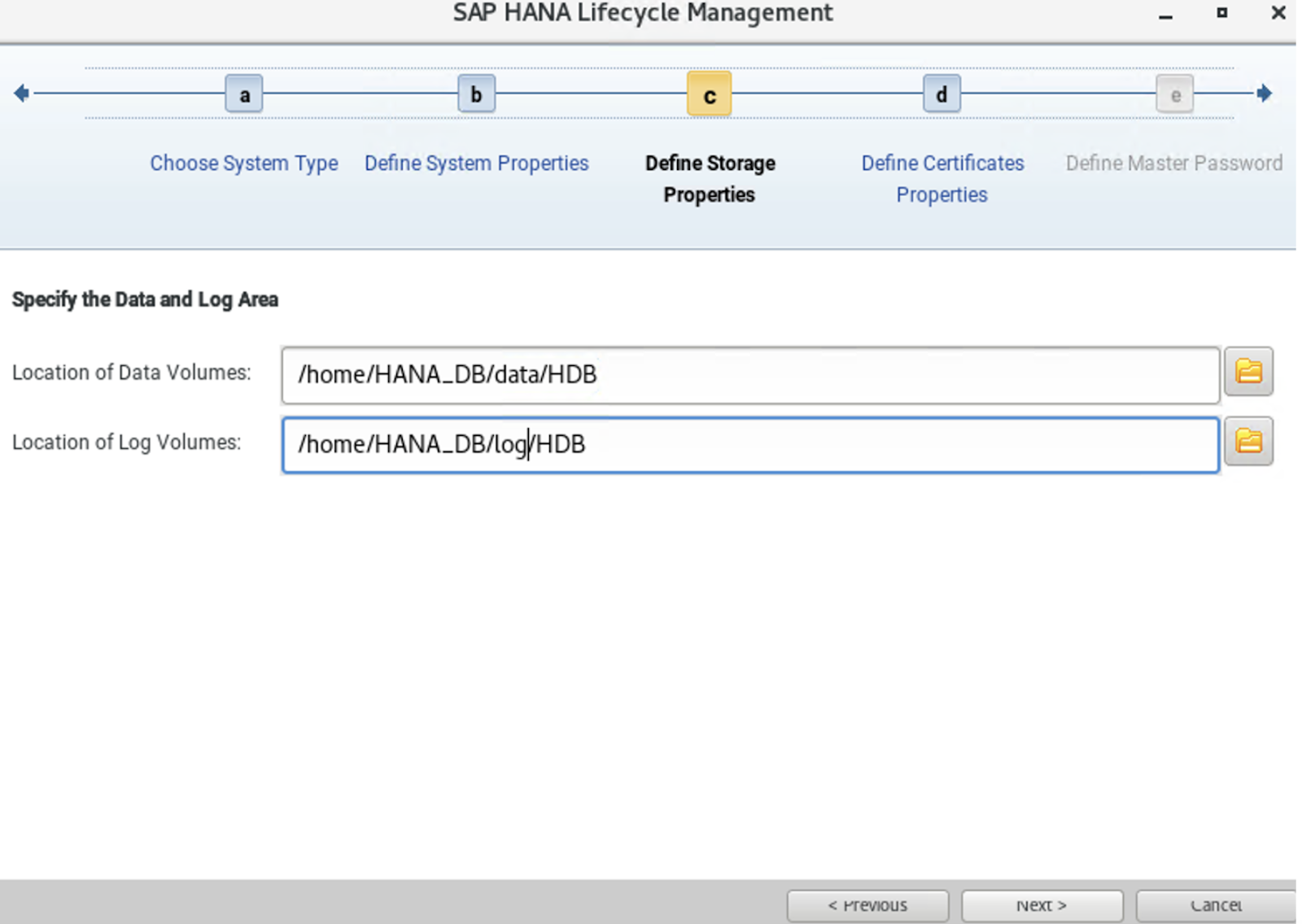The width and height of the screenshot is (1302, 924).
Task: Open Define Storage Properties step label
Action: pyautogui.click(x=710, y=179)
